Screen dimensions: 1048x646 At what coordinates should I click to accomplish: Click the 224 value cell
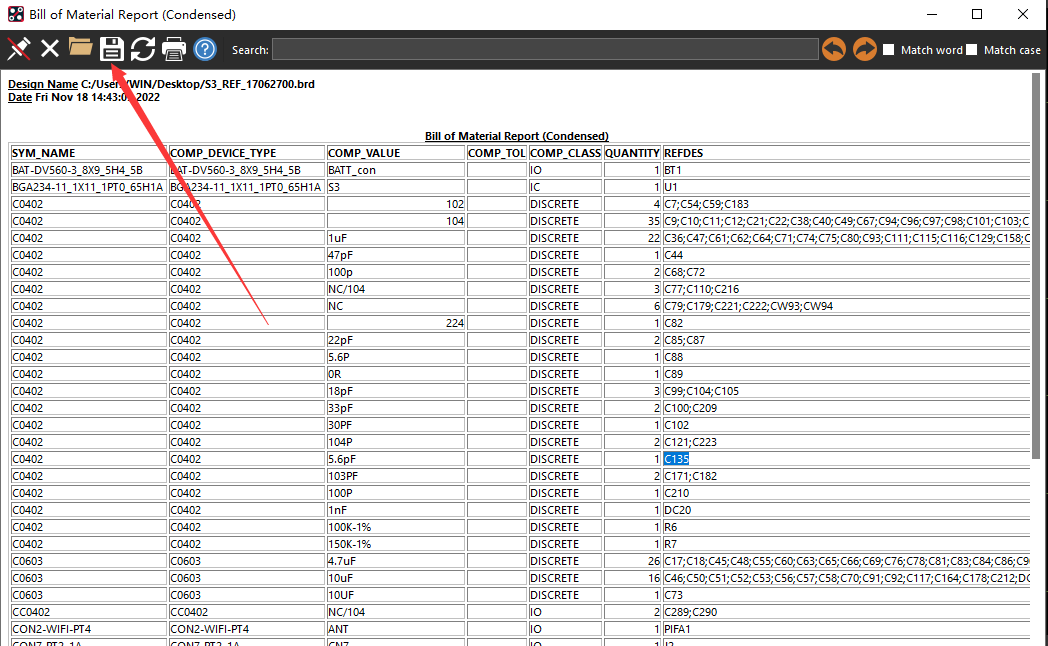click(396, 323)
